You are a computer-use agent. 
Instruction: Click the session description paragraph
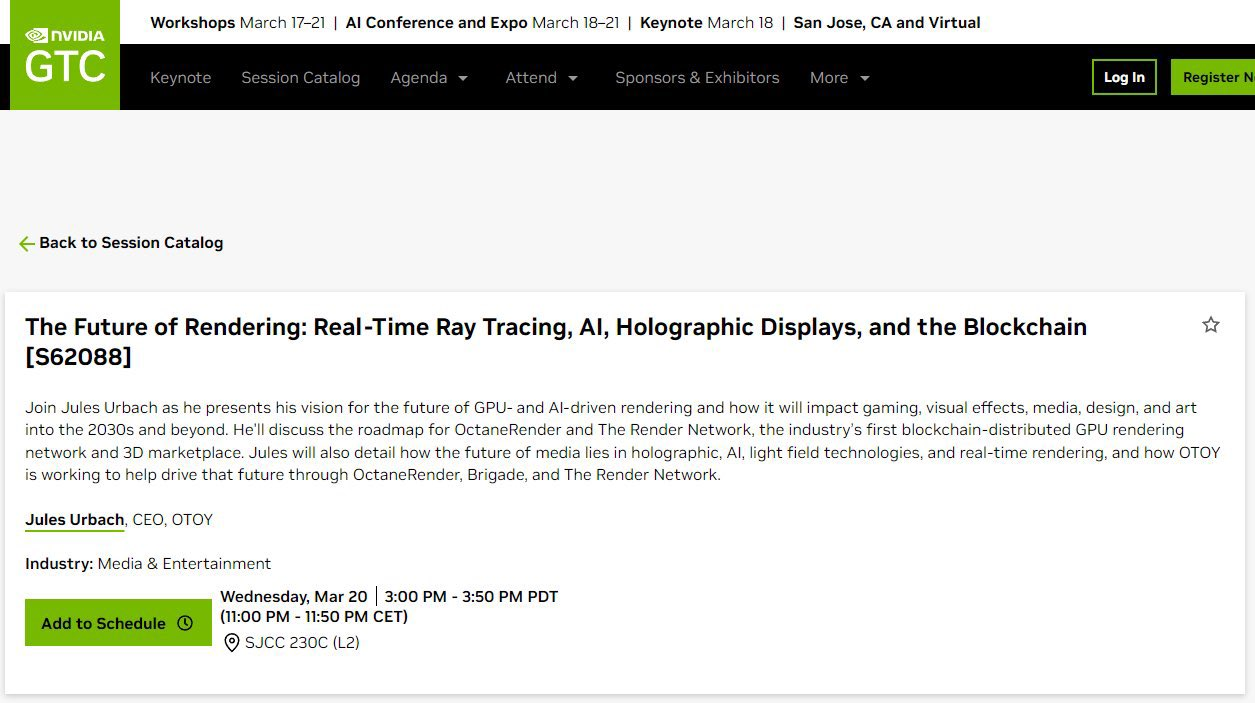(623, 441)
